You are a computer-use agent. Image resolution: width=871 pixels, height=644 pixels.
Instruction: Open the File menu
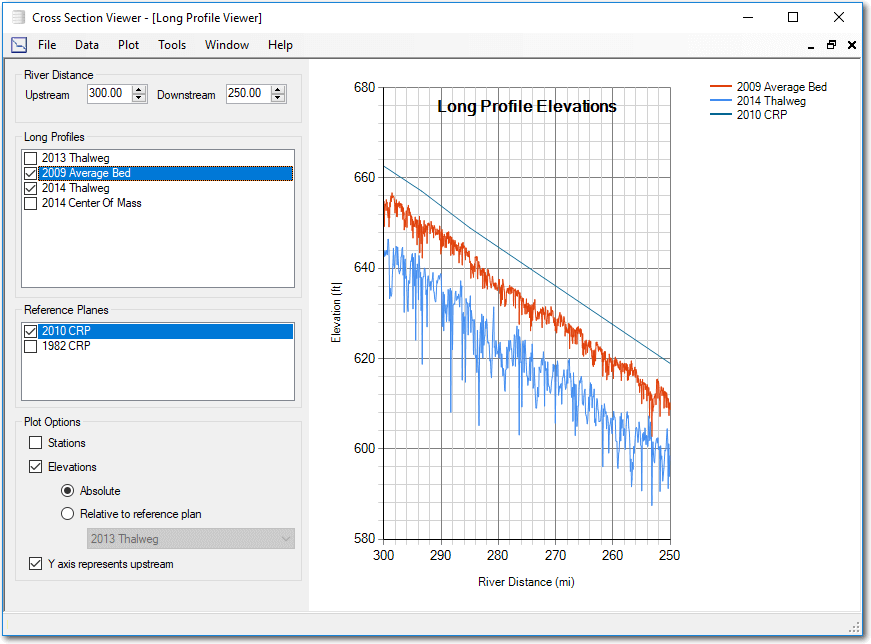[x=47, y=44]
